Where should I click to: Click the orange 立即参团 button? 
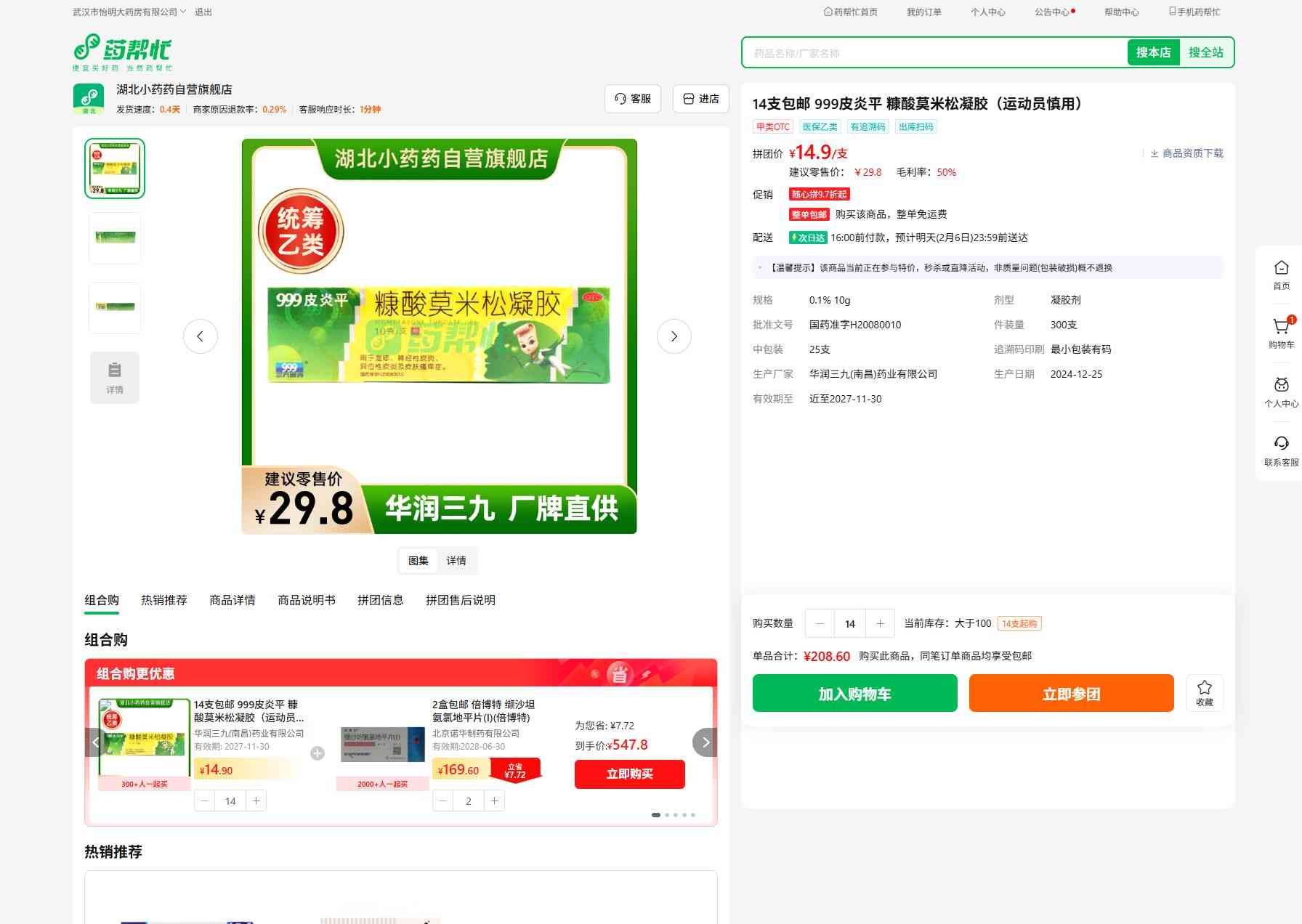point(1071,694)
